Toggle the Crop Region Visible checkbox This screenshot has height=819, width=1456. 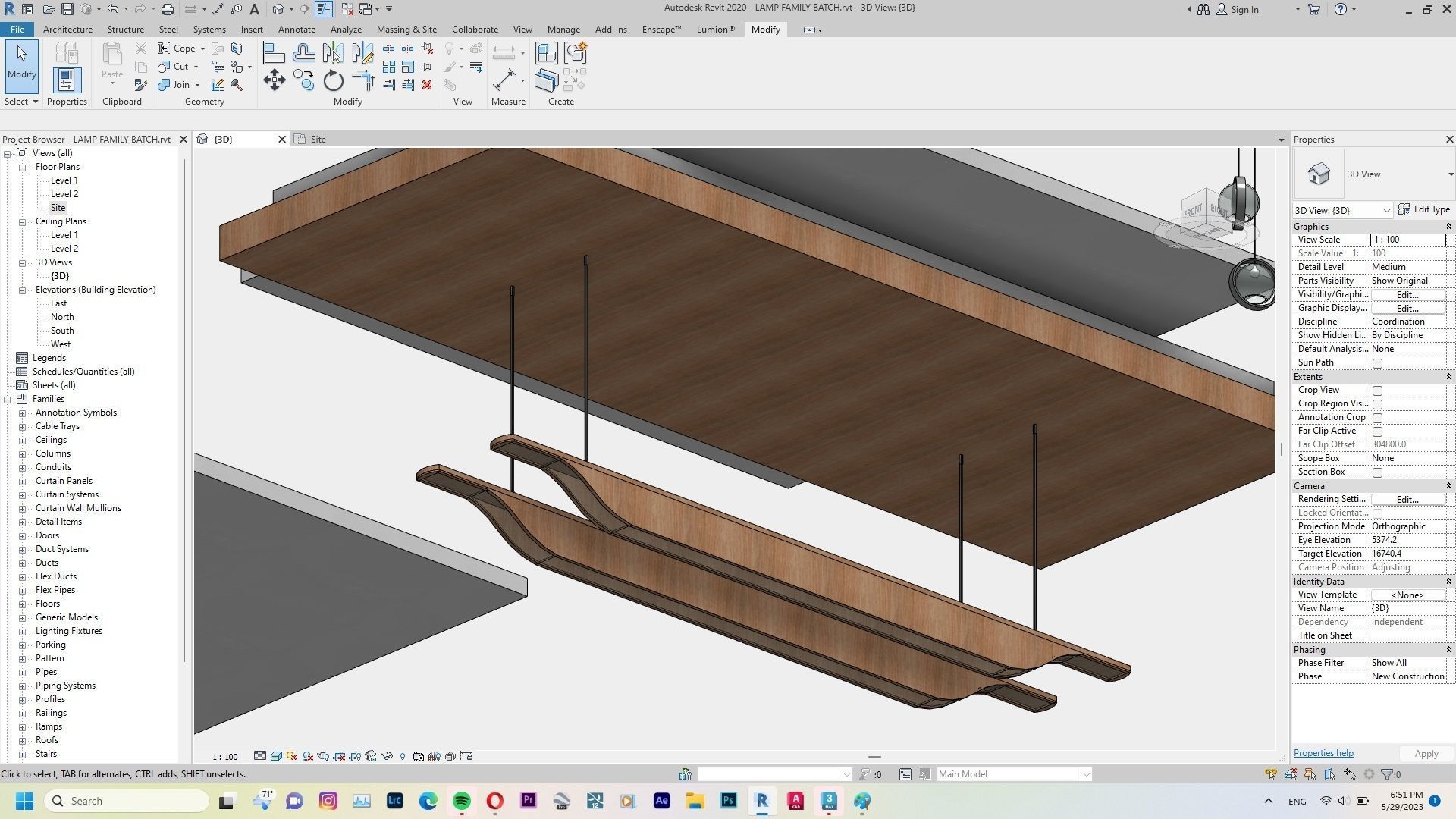(x=1378, y=404)
